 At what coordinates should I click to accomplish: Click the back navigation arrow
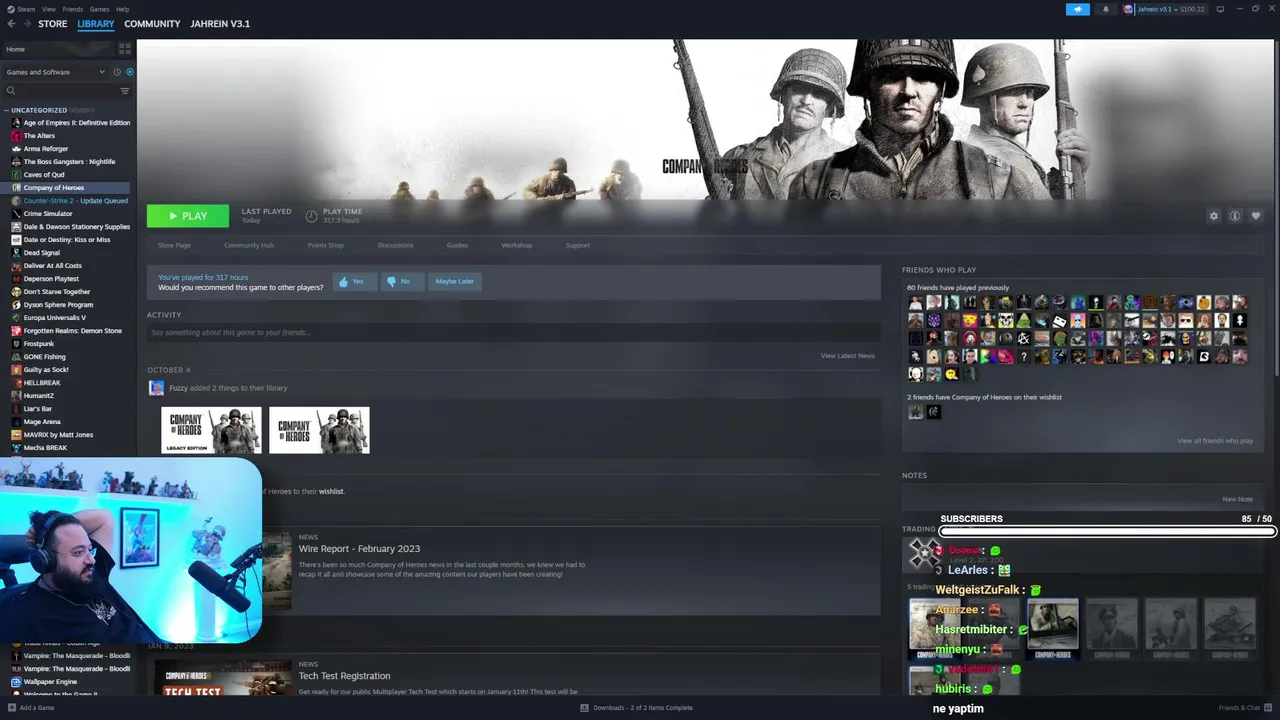tap(11, 24)
